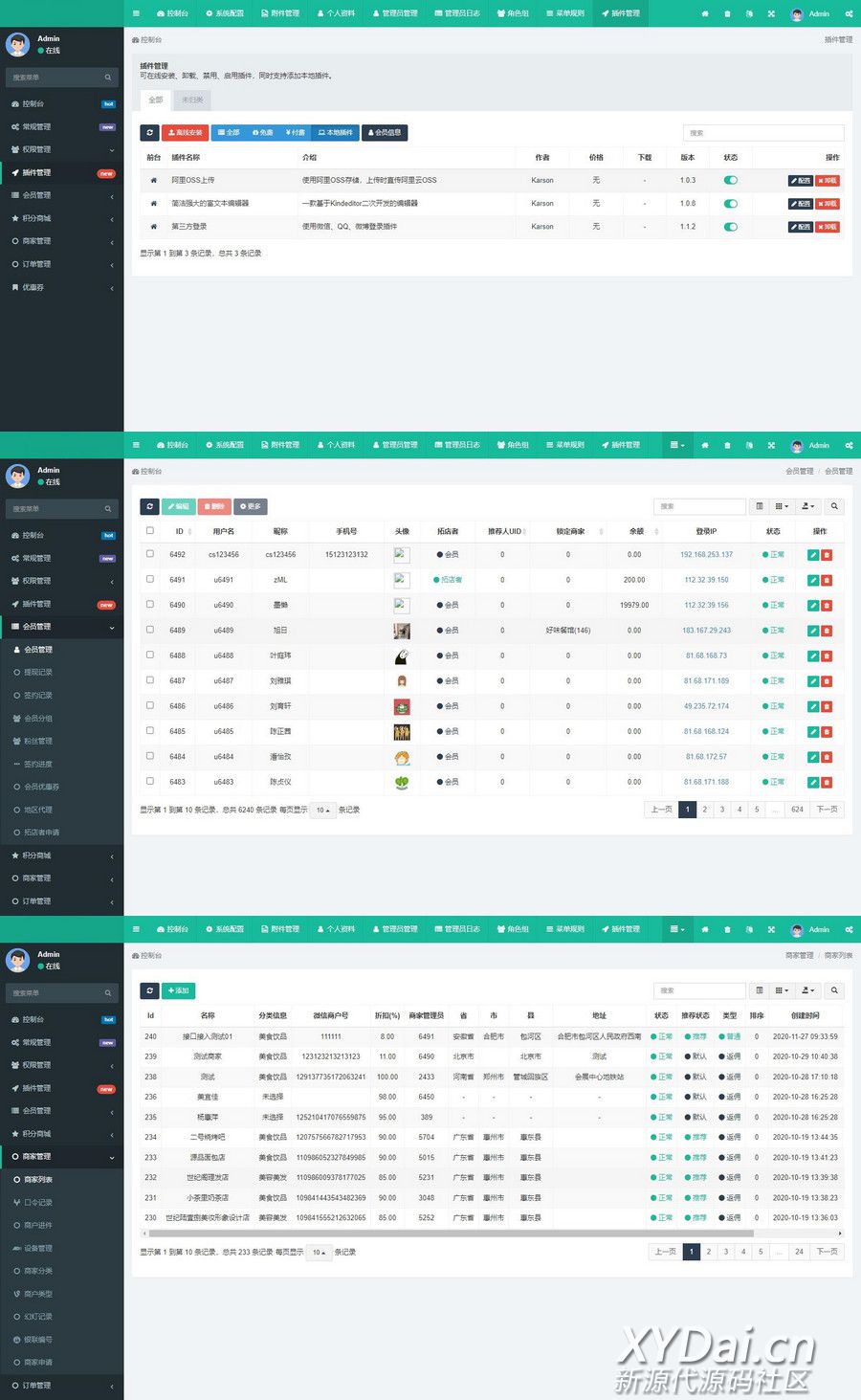Go to page 624 in member pagination
The width and height of the screenshot is (861, 1400).
tap(797, 810)
